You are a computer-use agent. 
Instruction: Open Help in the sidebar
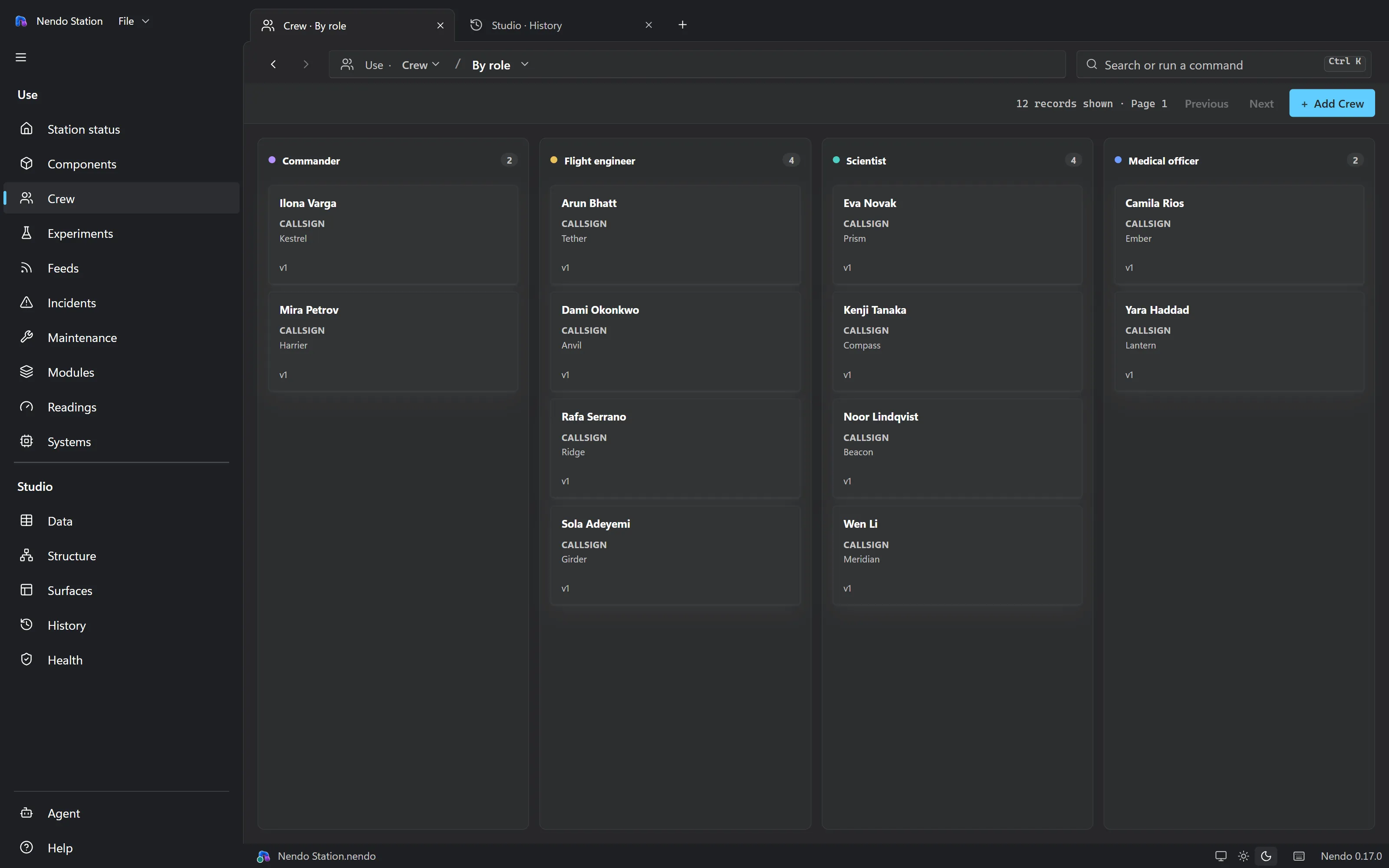(121, 848)
